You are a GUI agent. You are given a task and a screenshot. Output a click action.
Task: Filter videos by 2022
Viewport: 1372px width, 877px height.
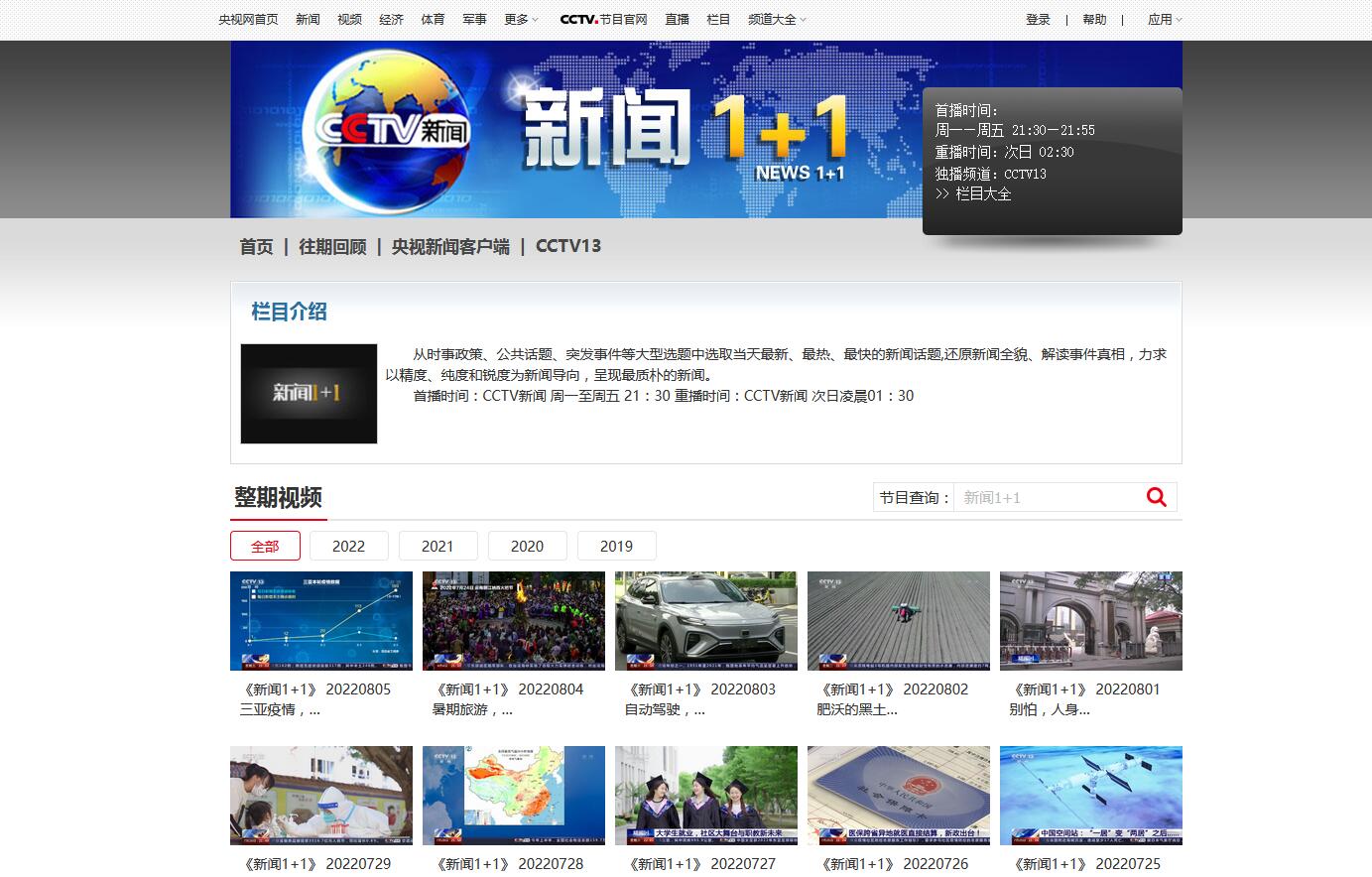pyautogui.click(x=349, y=546)
